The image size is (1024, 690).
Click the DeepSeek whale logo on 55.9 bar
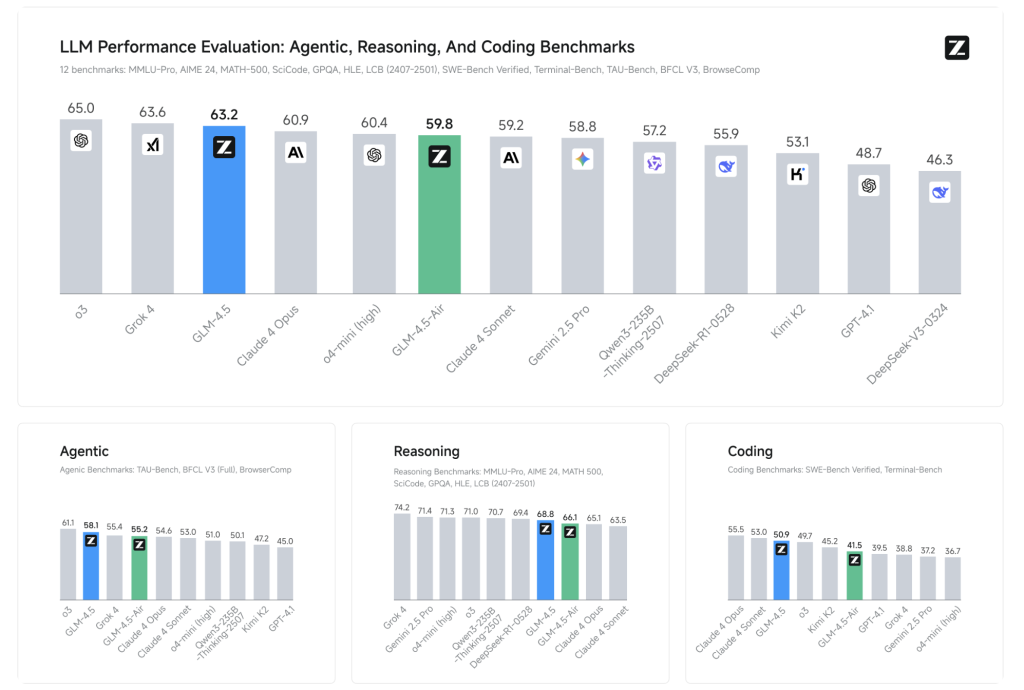tap(726, 166)
